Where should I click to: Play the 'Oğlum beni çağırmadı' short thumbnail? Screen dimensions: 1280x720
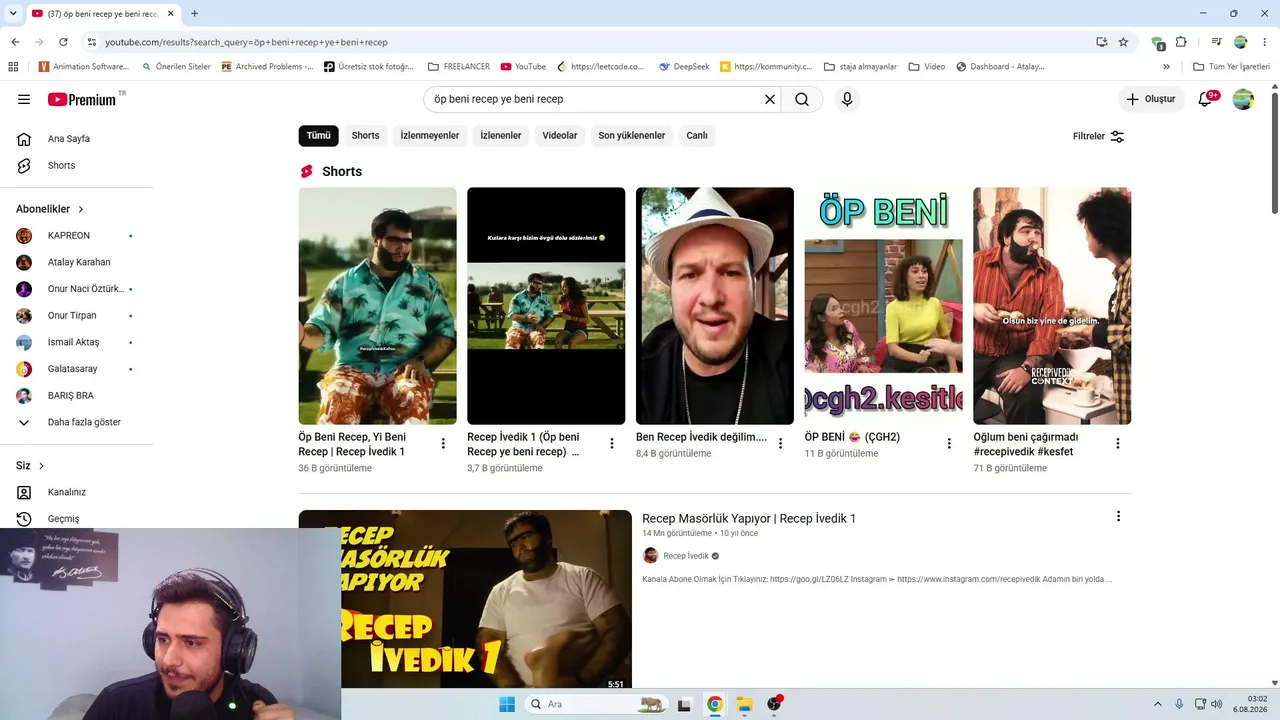(x=1052, y=306)
